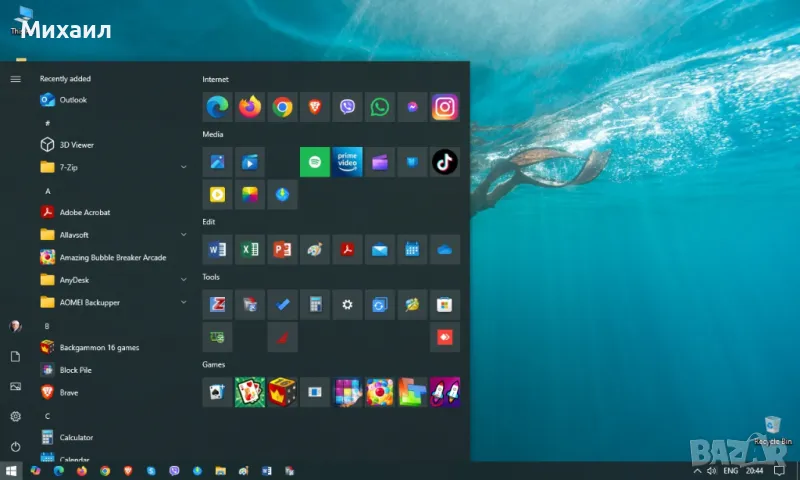
Task: Launch the AnyDesk tile in Tools
Action: click(x=444, y=338)
